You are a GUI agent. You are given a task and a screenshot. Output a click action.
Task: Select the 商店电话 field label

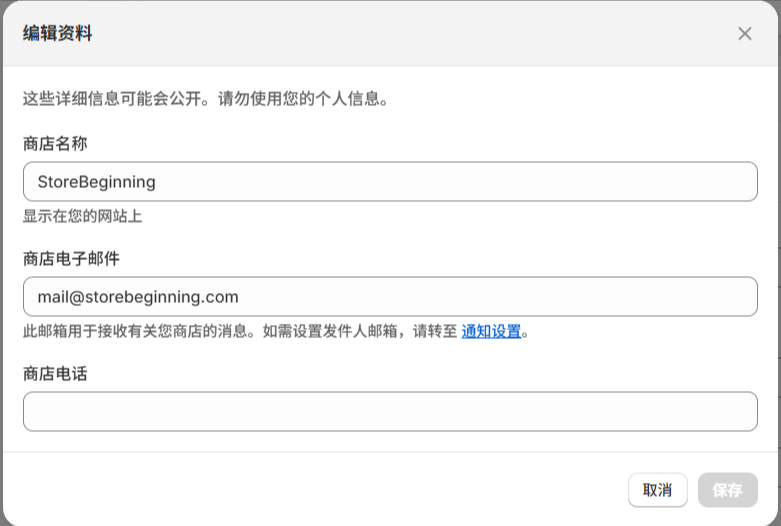pyautogui.click(x=55, y=373)
